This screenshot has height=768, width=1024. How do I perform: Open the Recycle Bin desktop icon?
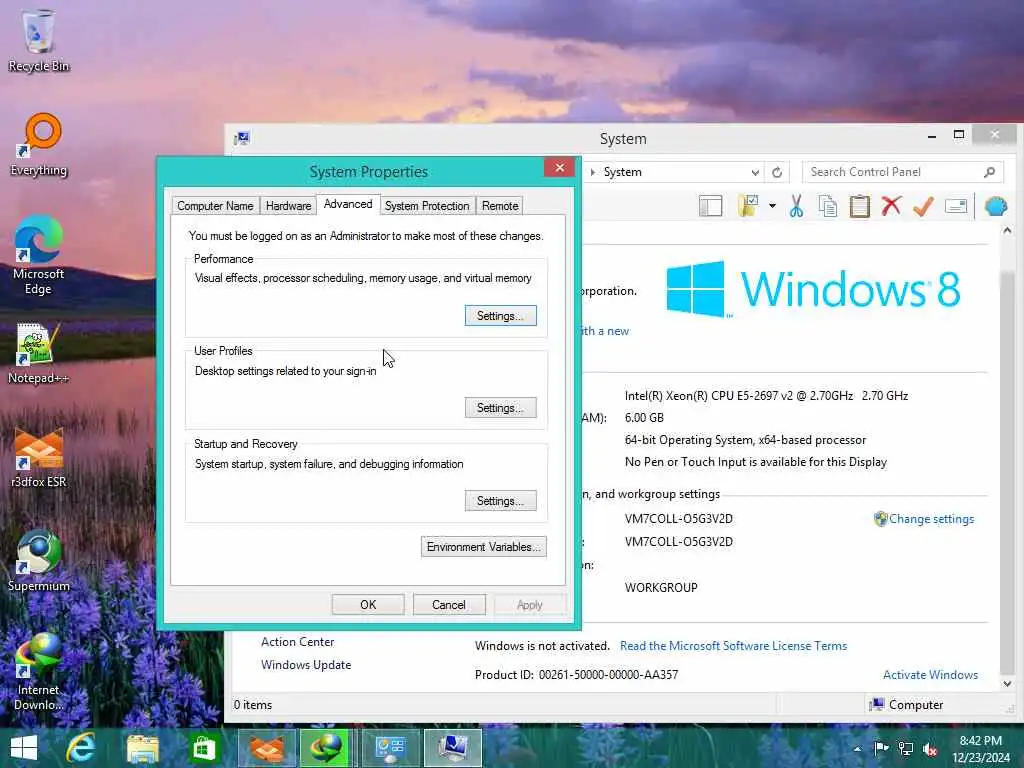click(39, 40)
